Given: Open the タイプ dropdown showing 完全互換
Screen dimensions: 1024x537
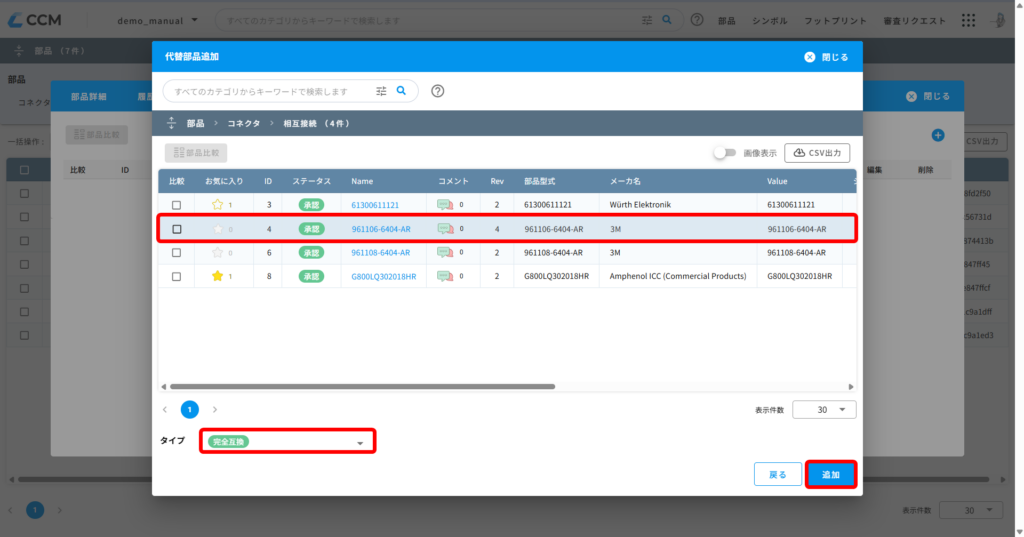Looking at the screenshot, I should pos(287,442).
